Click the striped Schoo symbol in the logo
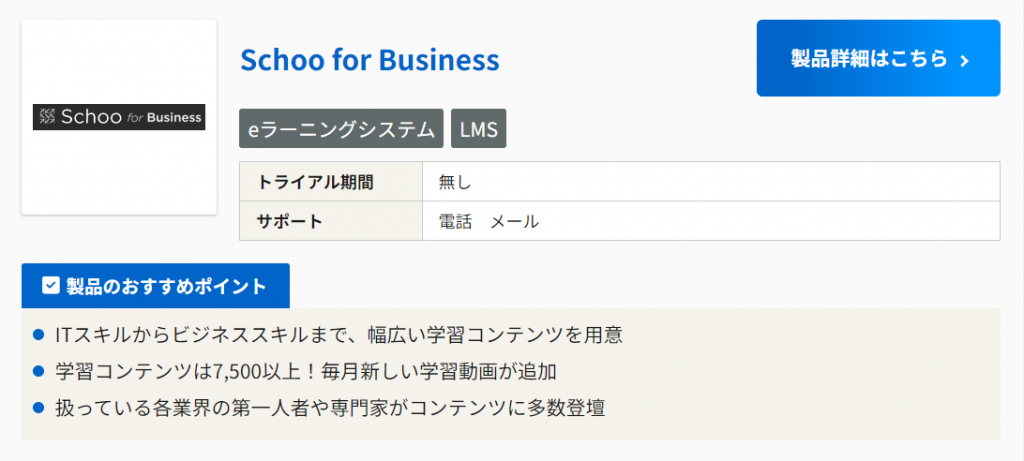This screenshot has height=461, width=1024. [x=46, y=117]
